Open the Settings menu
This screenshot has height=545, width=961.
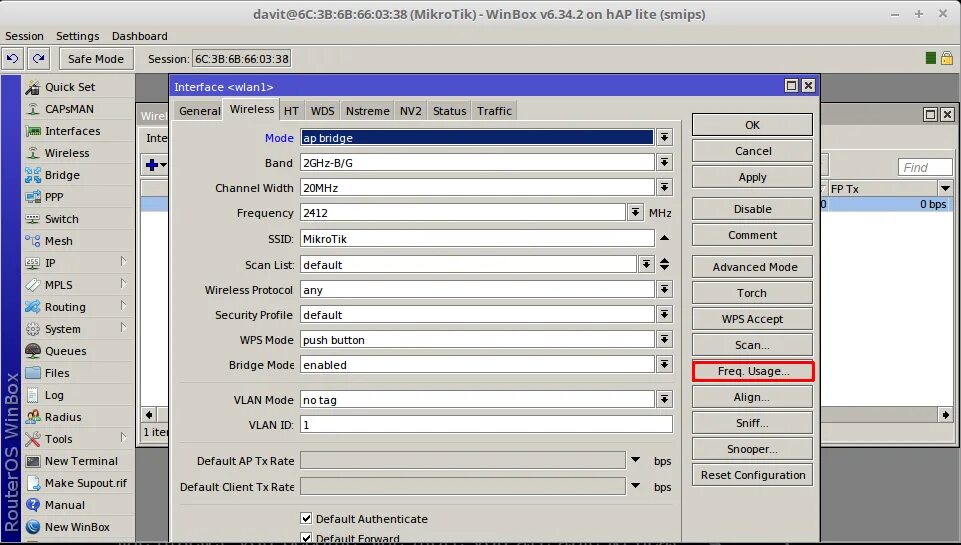pos(77,36)
